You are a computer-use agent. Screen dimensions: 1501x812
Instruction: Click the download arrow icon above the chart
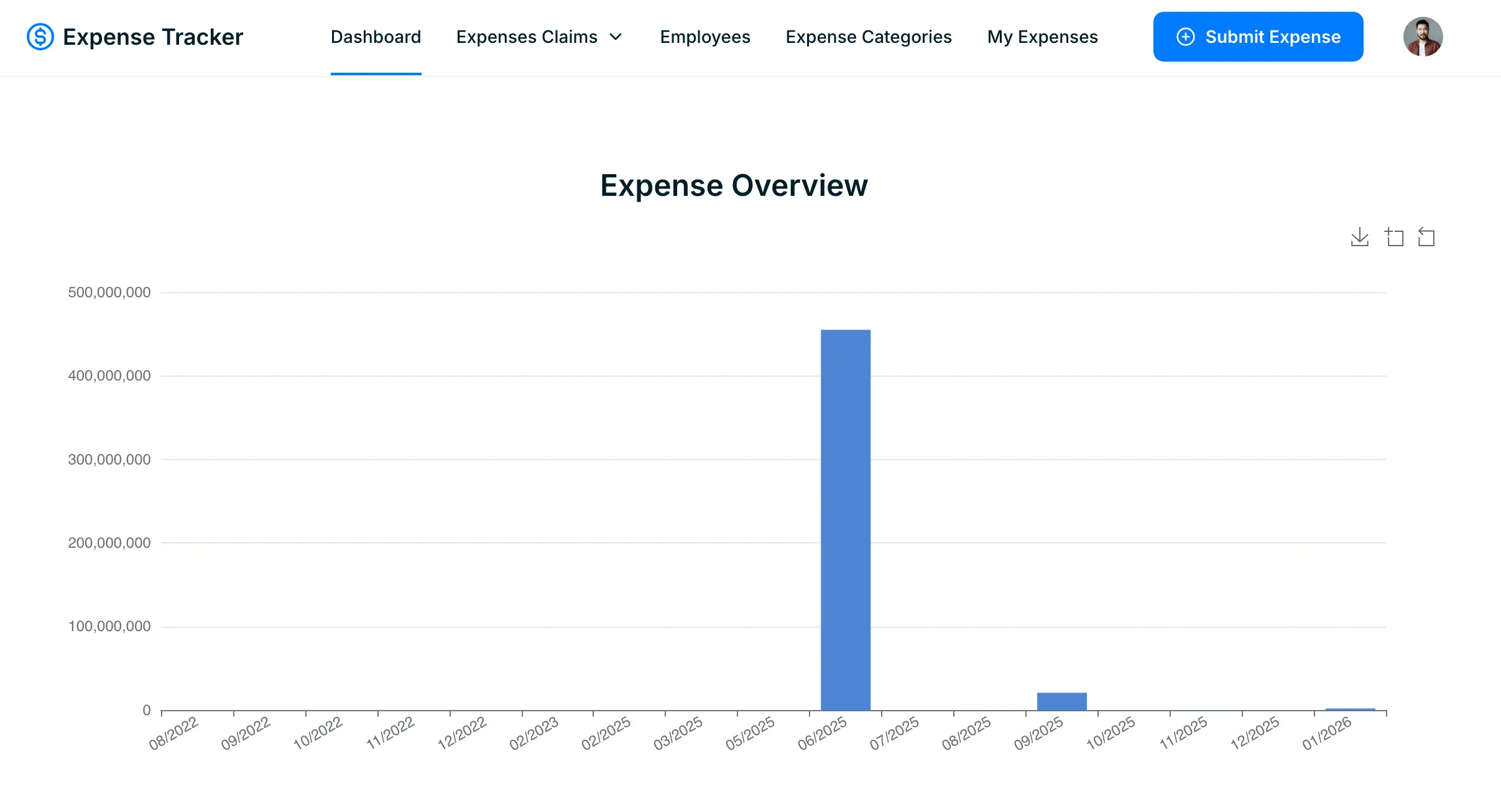pos(1360,237)
